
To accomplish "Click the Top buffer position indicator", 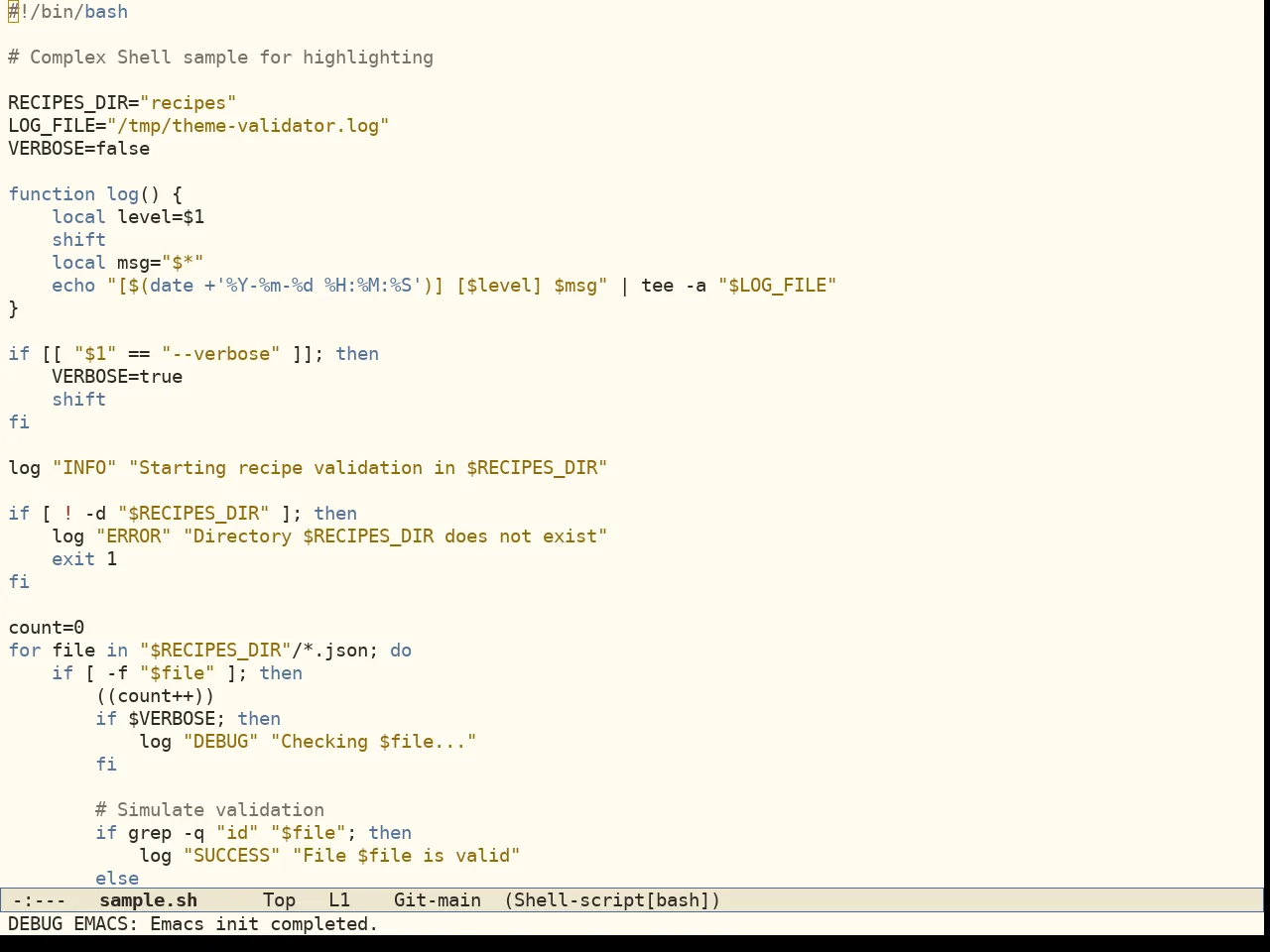I will point(279,900).
